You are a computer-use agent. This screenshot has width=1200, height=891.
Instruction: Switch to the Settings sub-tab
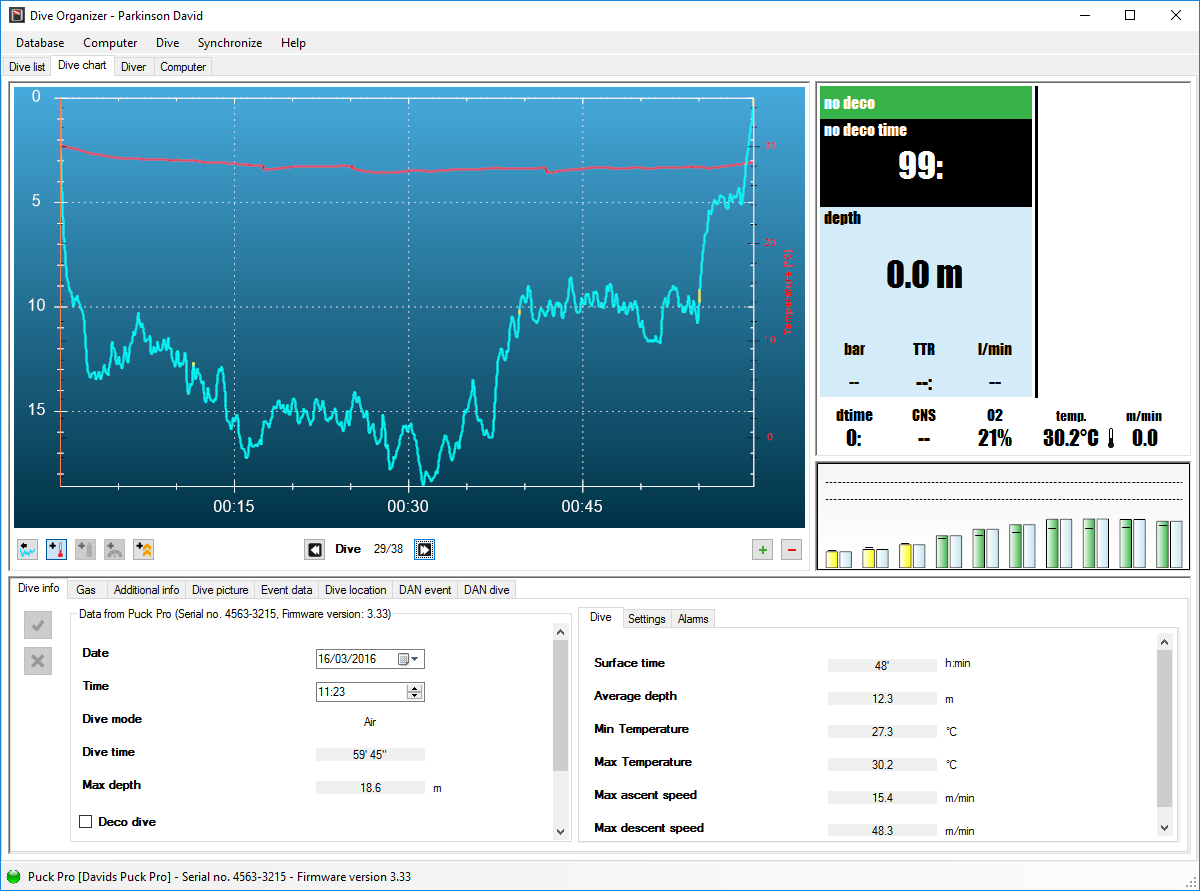coord(646,619)
